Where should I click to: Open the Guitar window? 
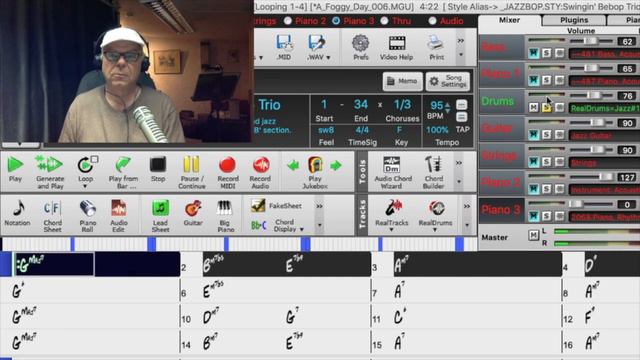193,213
